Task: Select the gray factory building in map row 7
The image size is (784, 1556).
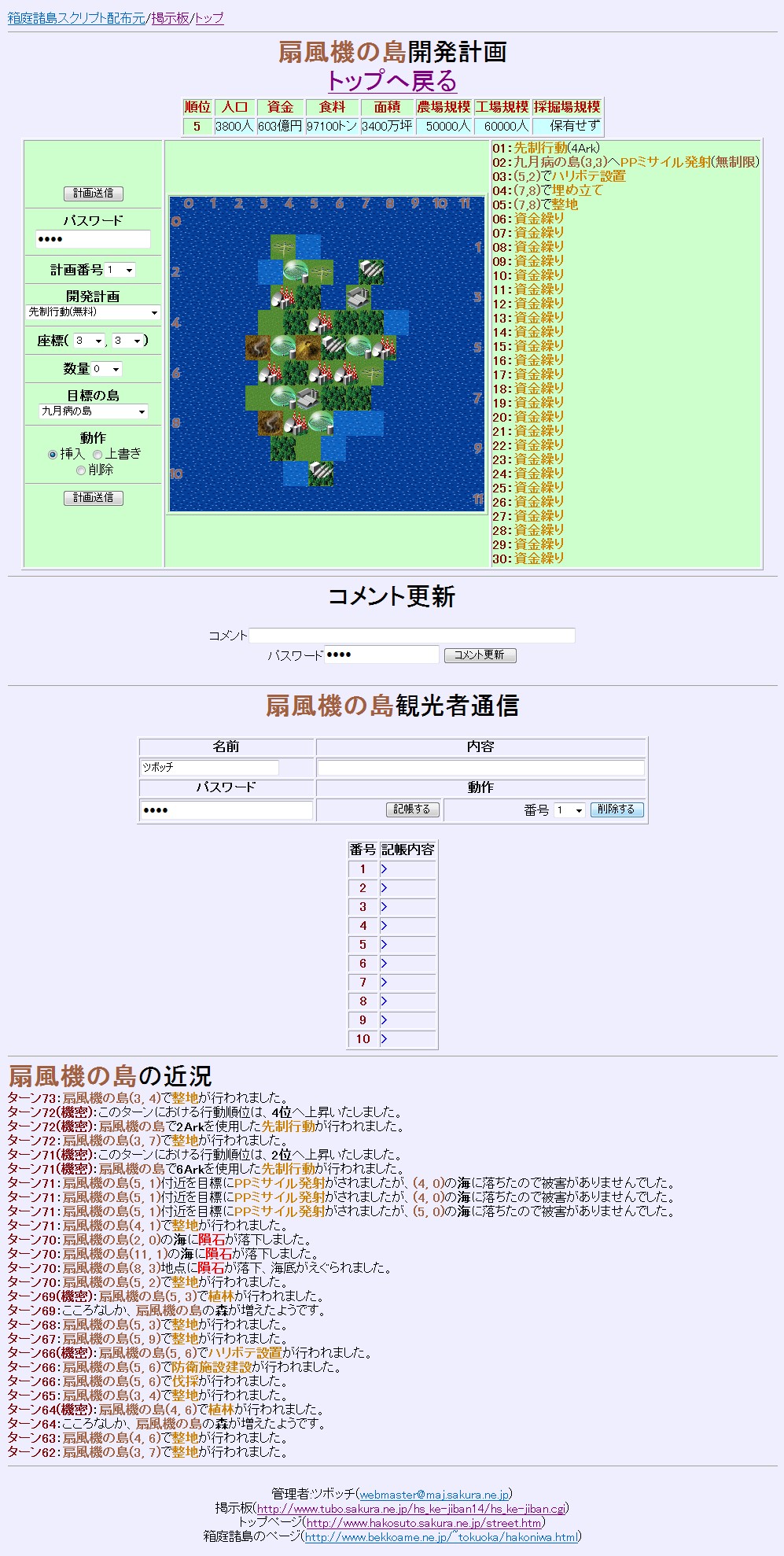Action: pyautogui.click(x=308, y=398)
